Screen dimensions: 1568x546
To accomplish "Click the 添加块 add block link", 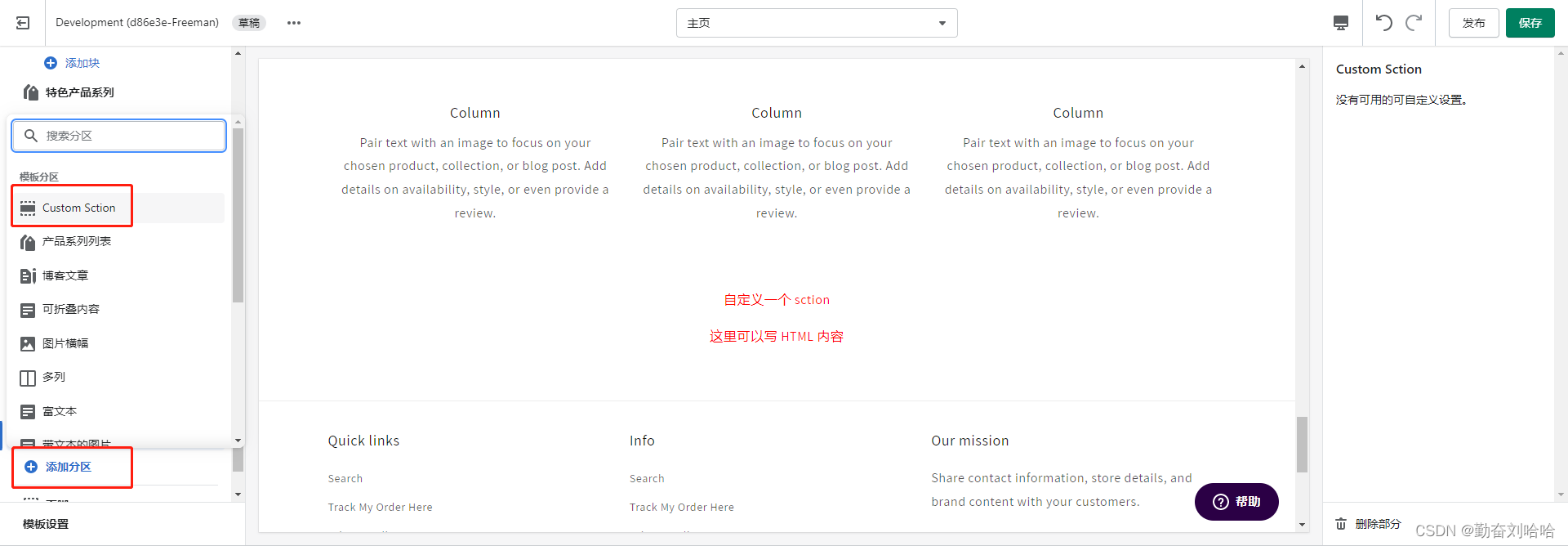I will 82,63.
